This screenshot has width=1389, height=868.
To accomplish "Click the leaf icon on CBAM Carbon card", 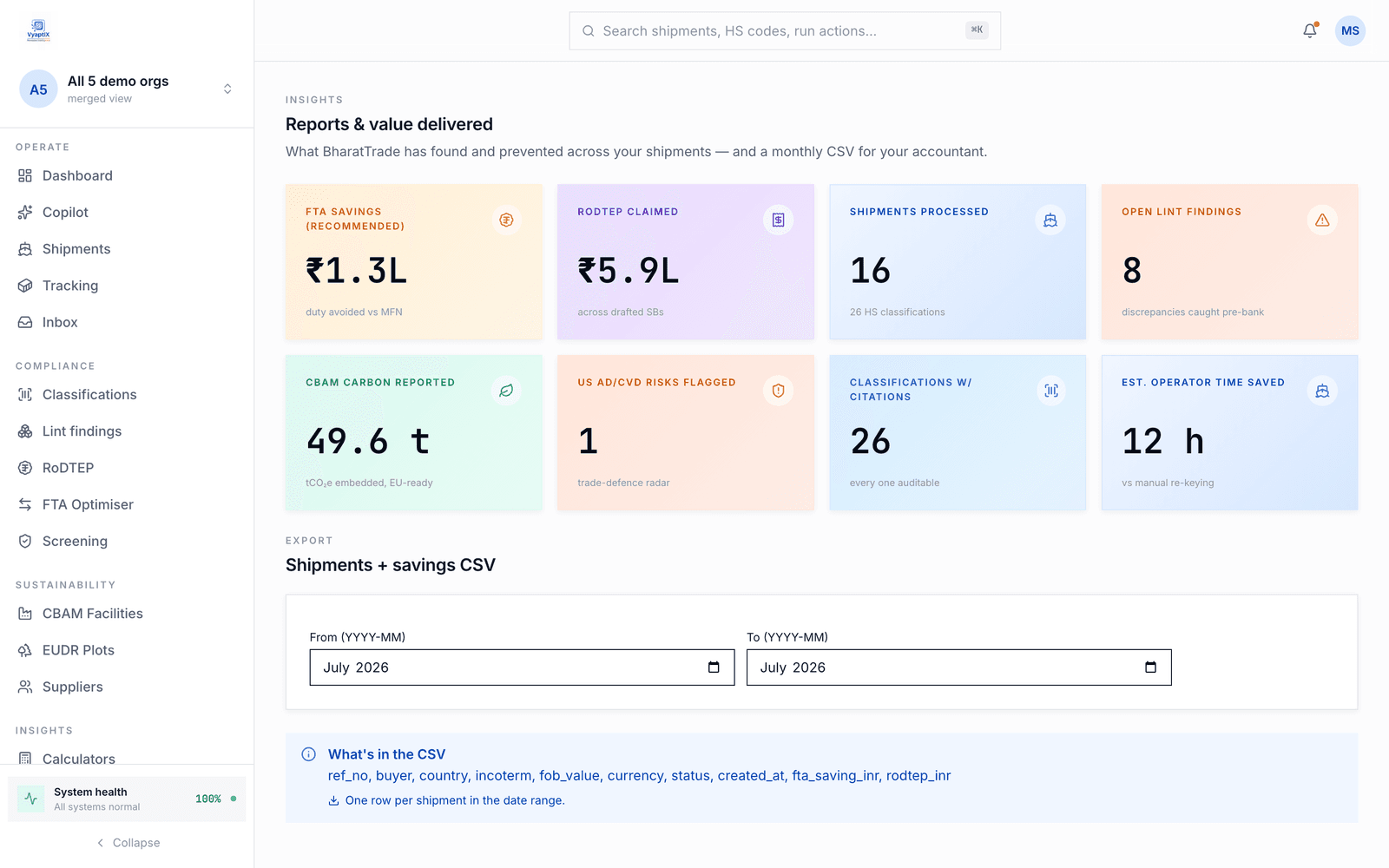I will (506, 391).
